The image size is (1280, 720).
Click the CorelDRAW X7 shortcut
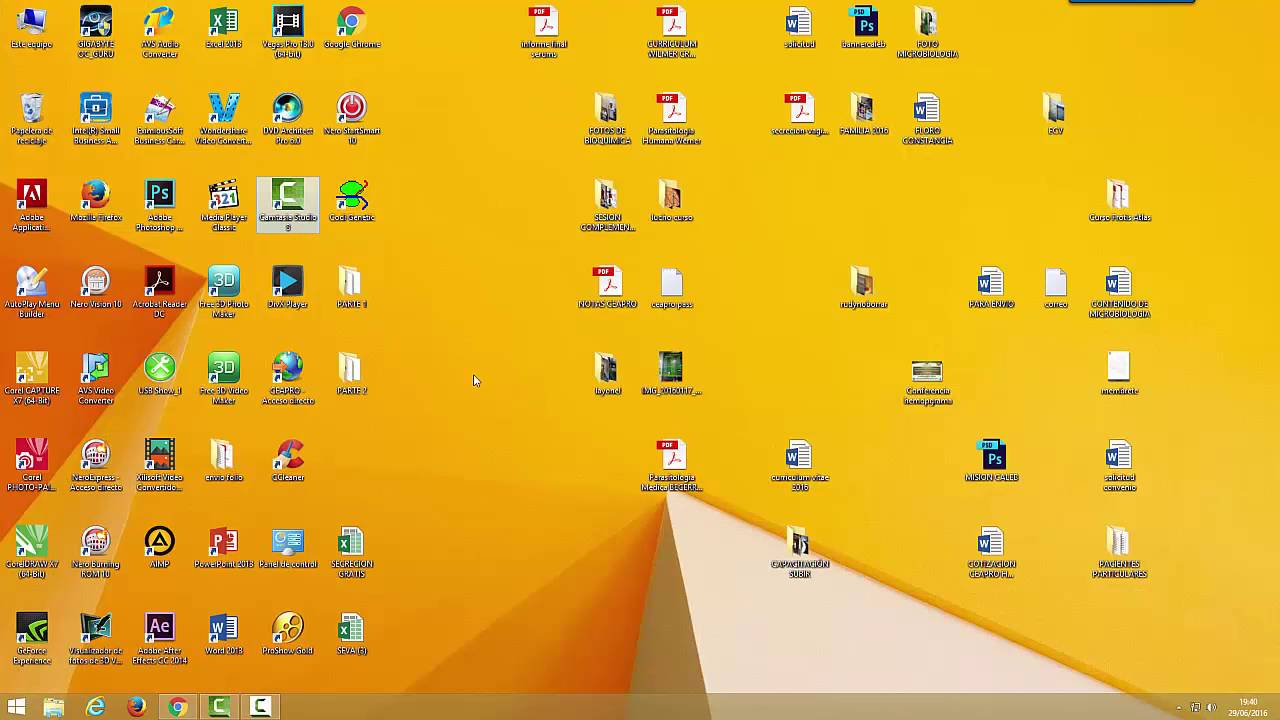[x=32, y=553]
